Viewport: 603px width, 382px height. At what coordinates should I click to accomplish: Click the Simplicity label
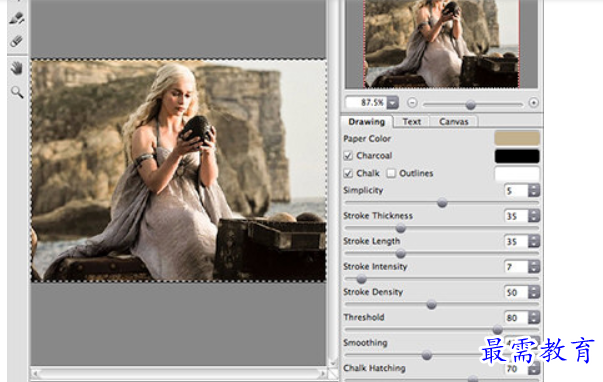point(363,190)
